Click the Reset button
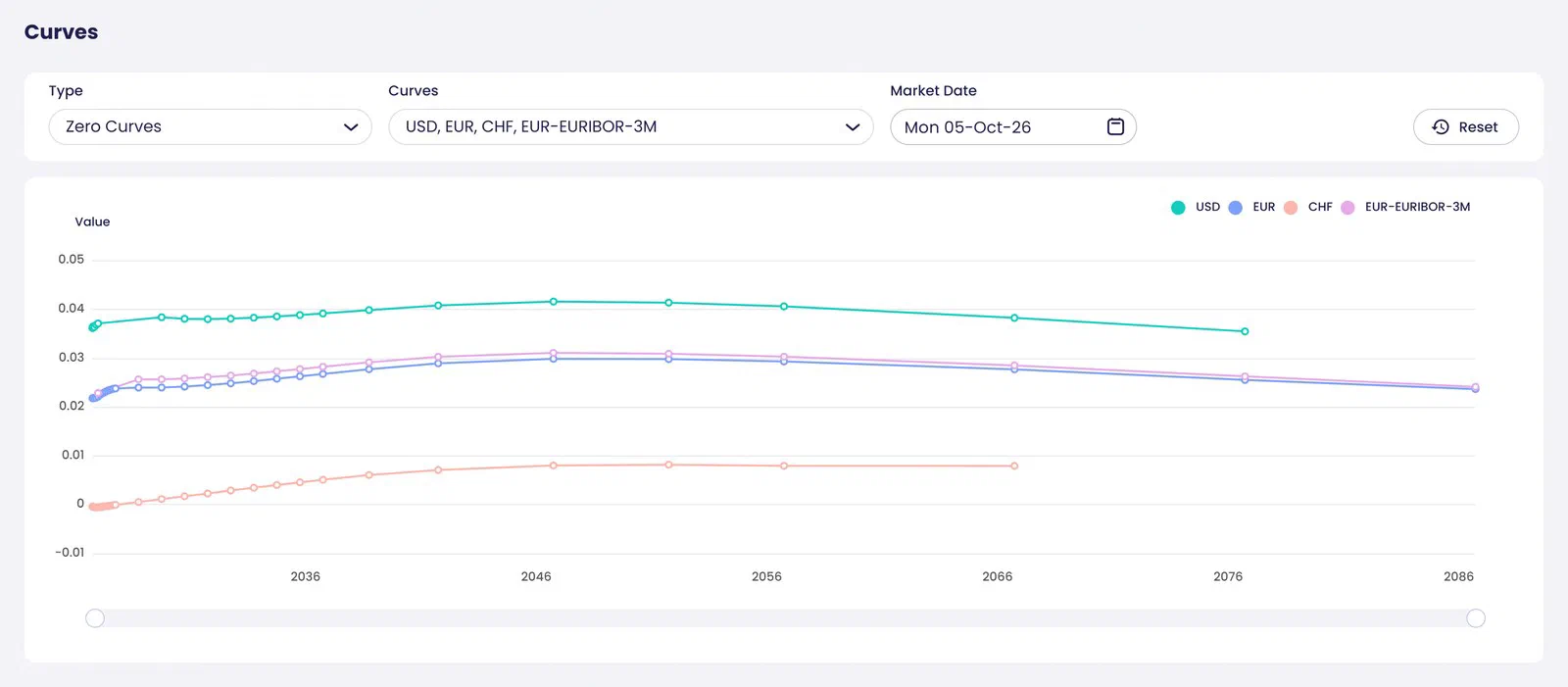The image size is (1568, 687). point(1465,126)
